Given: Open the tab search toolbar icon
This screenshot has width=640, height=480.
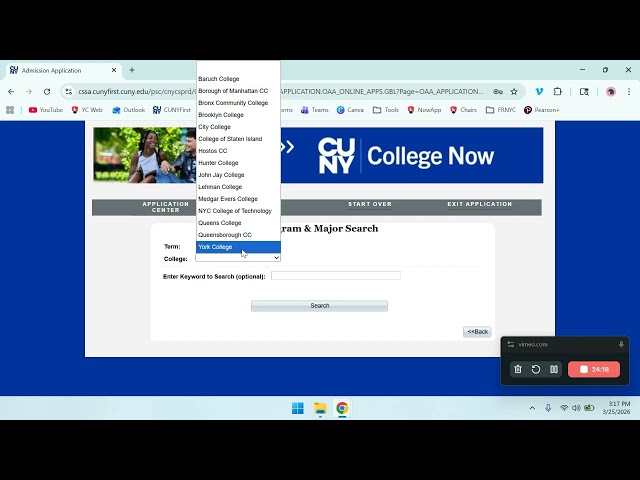Looking at the screenshot, I should tap(584, 92).
